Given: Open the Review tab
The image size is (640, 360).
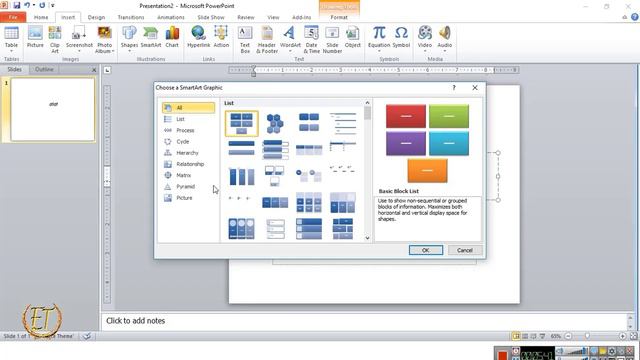Looking at the screenshot, I should [x=246, y=17].
